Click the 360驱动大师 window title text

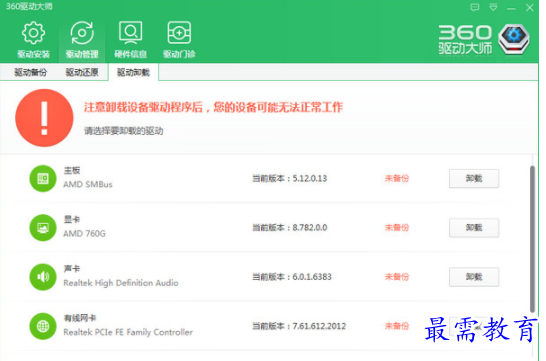click(29, 7)
